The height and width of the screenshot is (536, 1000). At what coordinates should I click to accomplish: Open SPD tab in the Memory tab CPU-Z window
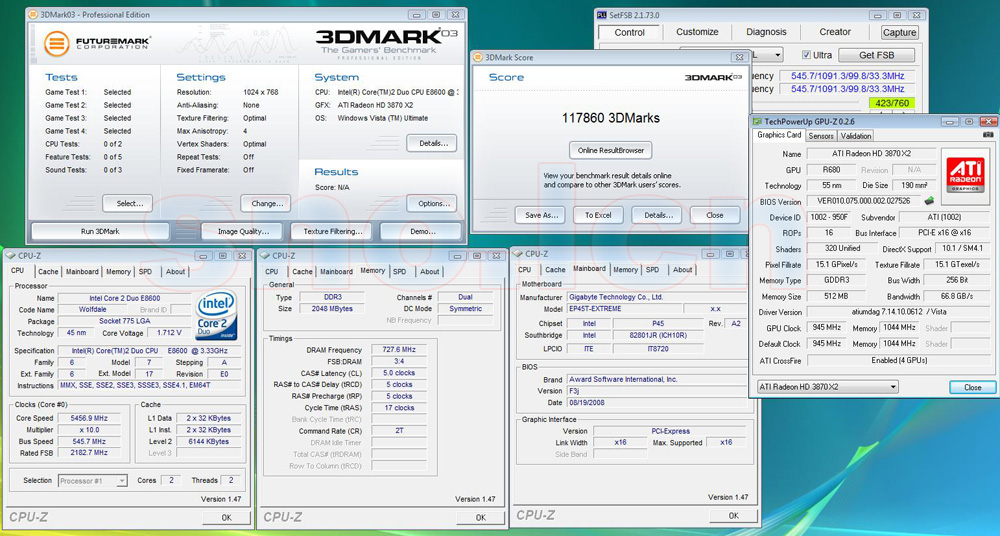[400, 272]
